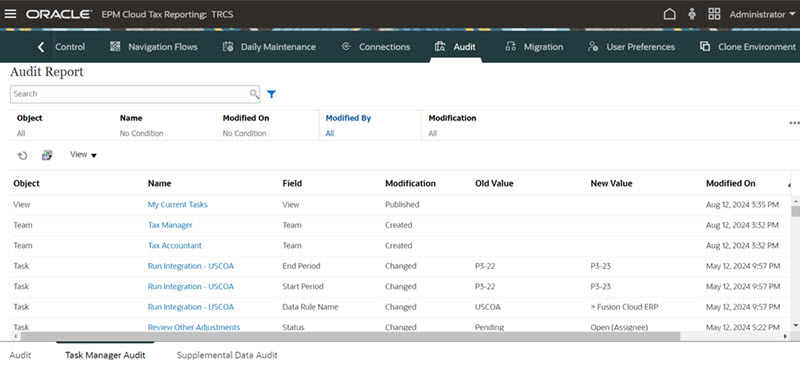Screen dimensions: 800x365
Task: Open Daily Maintenance card
Action: pyautogui.click(x=269, y=47)
